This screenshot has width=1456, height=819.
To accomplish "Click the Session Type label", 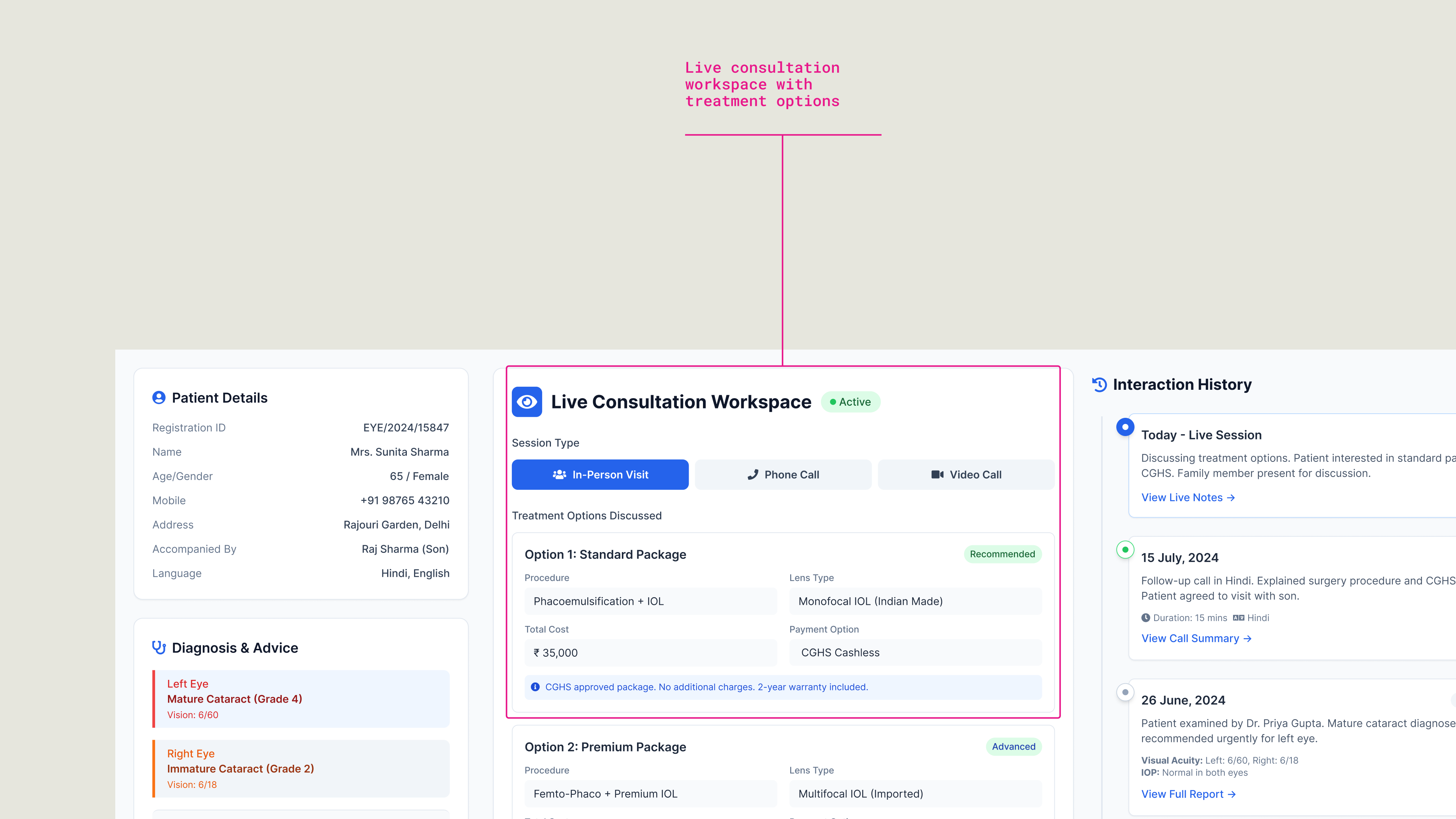I will 546,443.
